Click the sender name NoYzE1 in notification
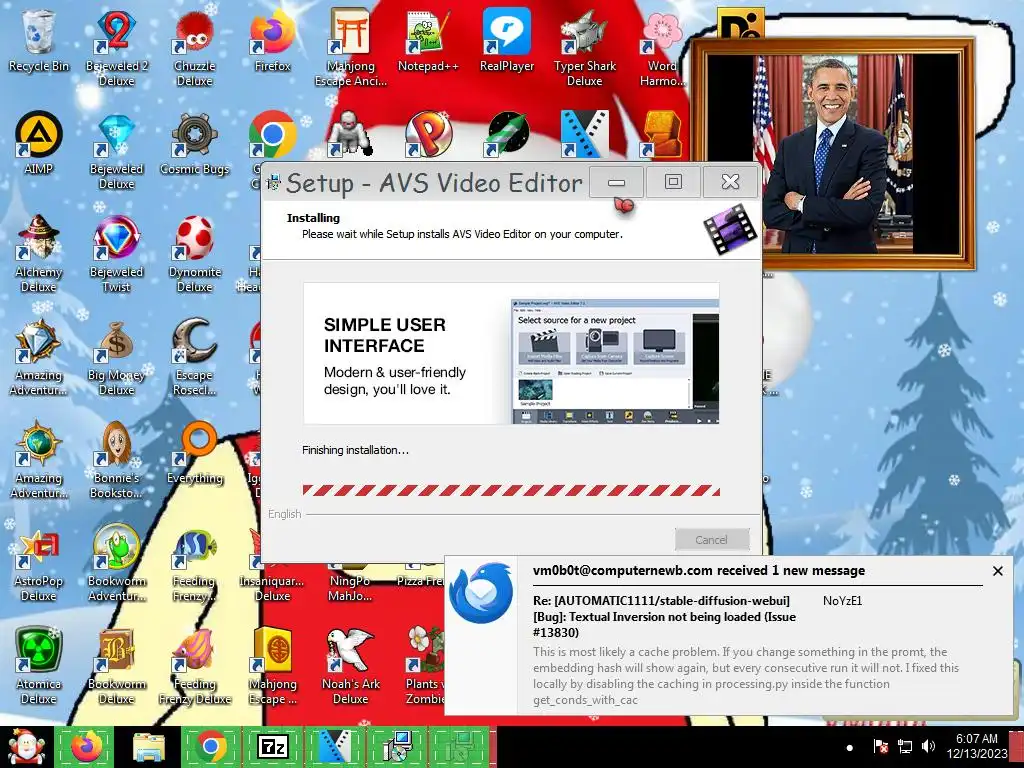 [x=842, y=601]
